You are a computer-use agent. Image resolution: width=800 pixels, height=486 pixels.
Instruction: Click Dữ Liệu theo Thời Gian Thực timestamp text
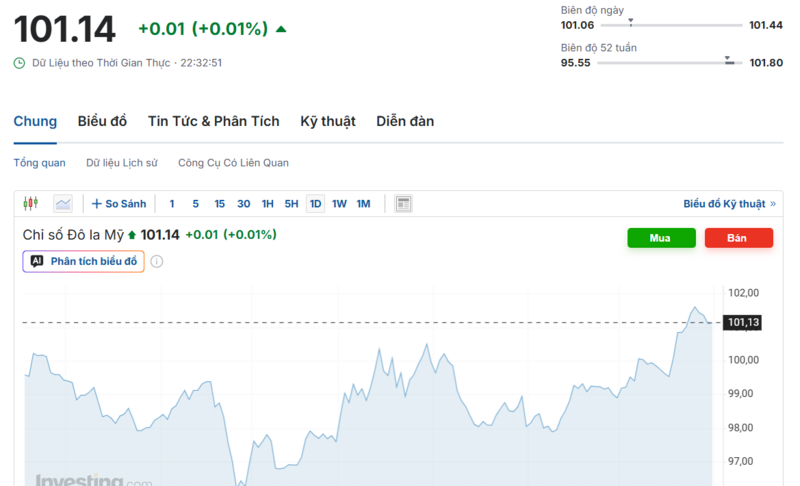pyautogui.click(x=127, y=63)
